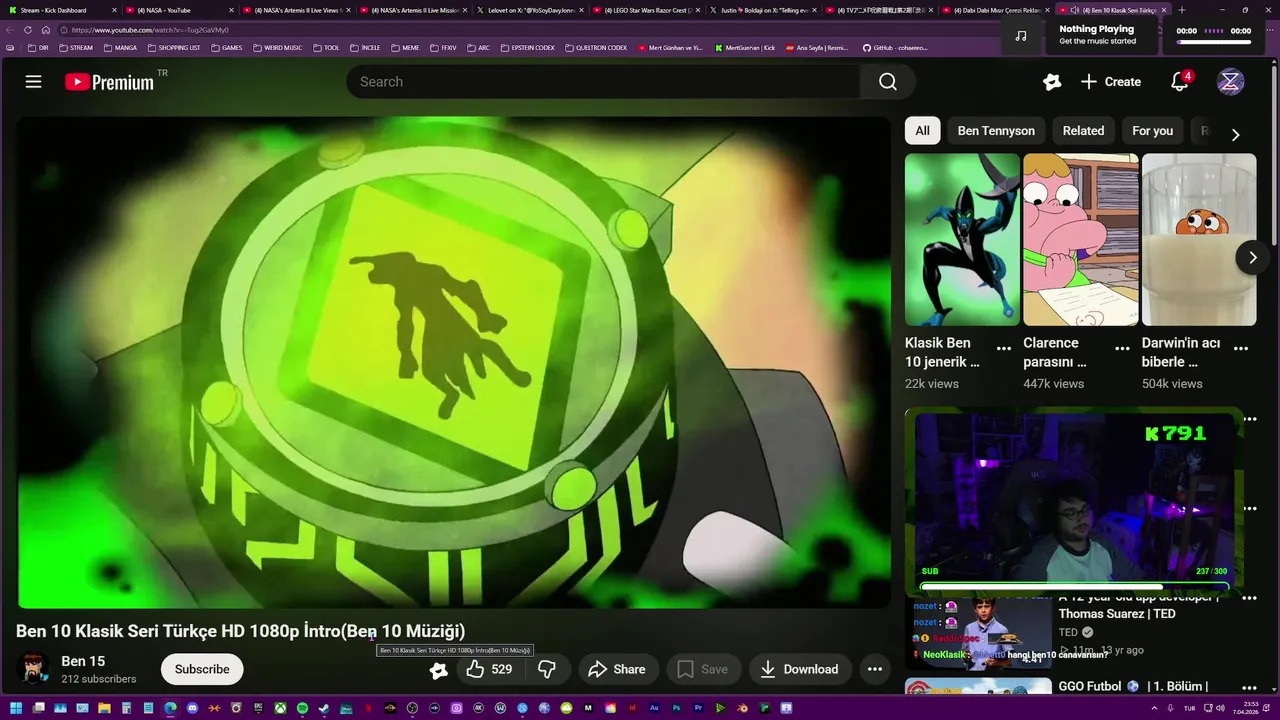Open the GAMES bookmarks folder

pyautogui.click(x=226, y=48)
